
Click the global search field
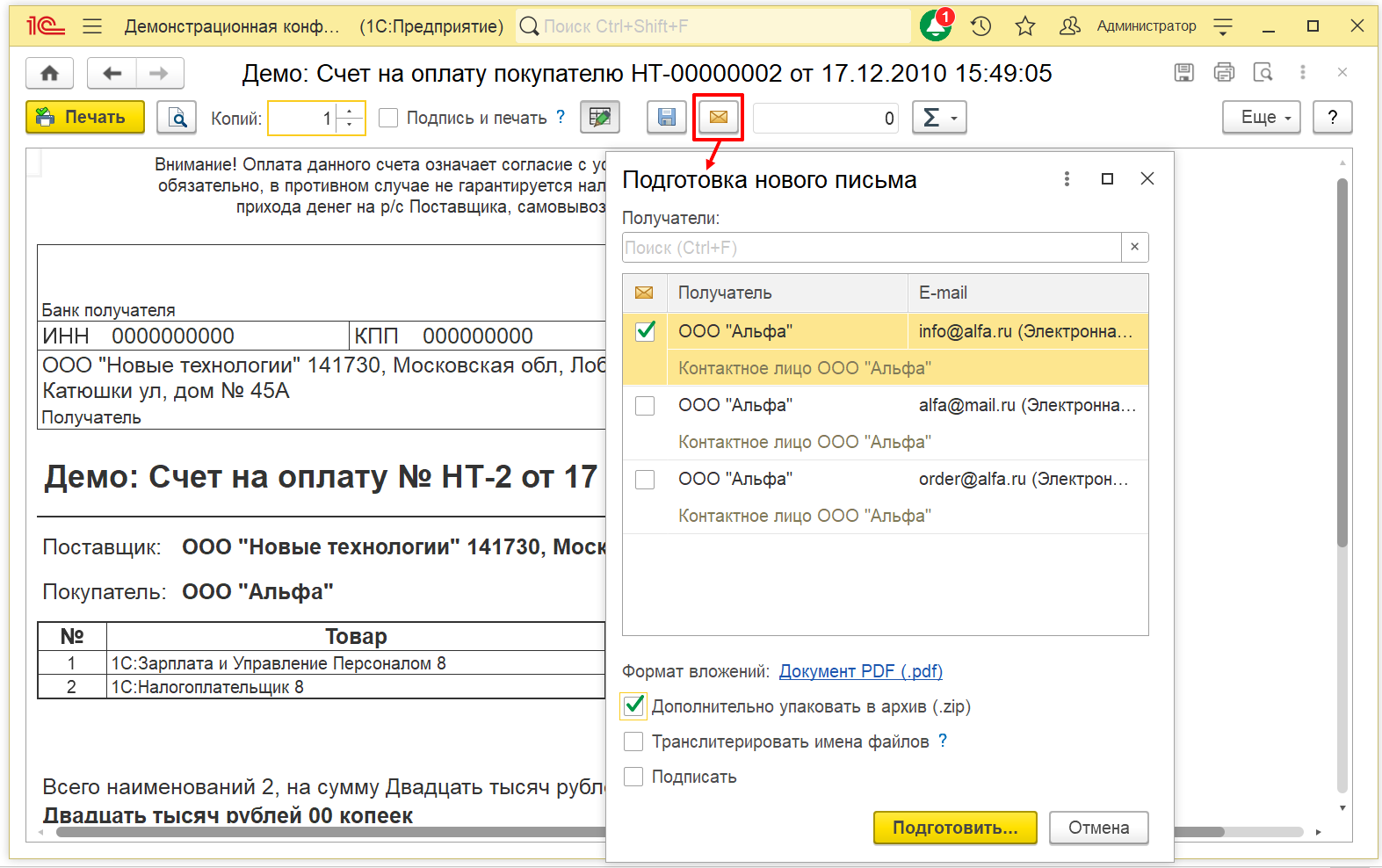point(713,26)
